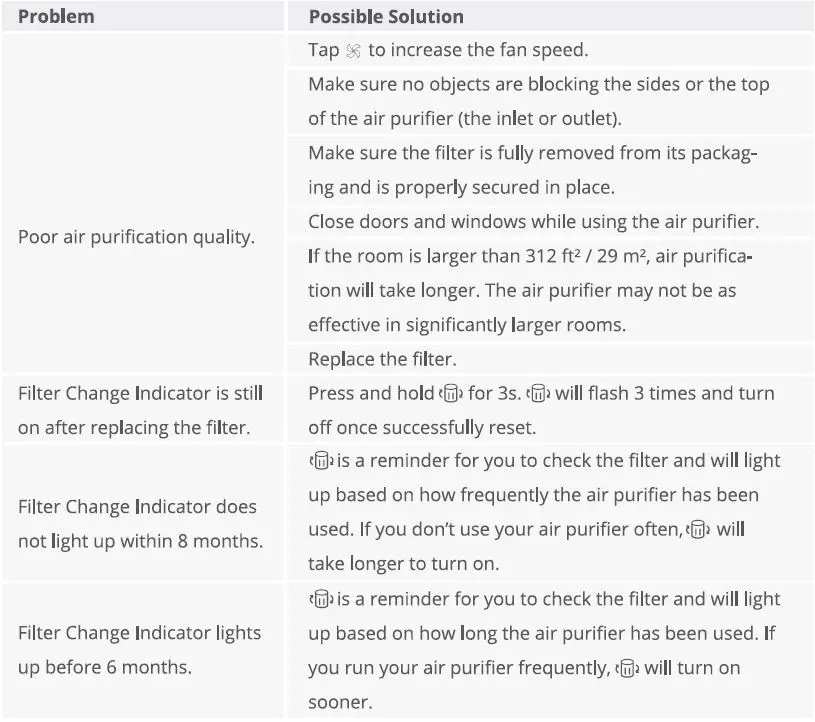The image size is (815, 722).
Task: Click filter icon before "will flash 3 times"
Action: (x=538, y=393)
